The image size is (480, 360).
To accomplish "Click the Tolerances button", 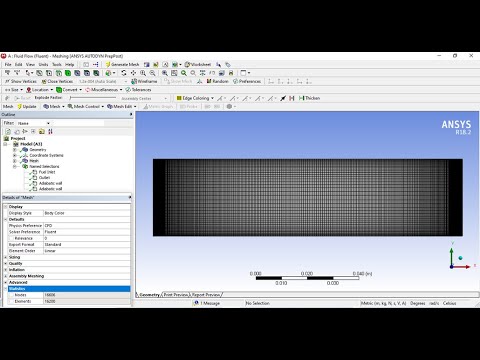I will tap(138, 90).
